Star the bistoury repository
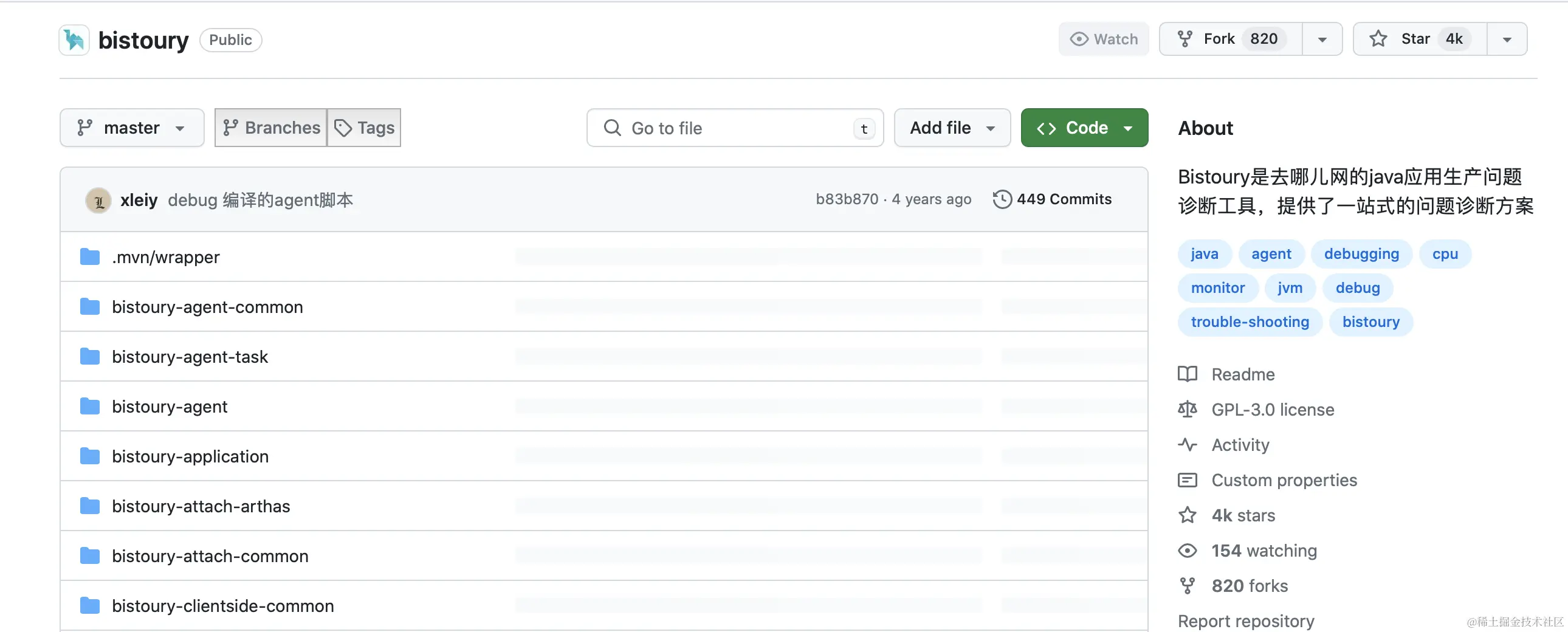Screen dimensions: 1568x632 [x=1420, y=39]
